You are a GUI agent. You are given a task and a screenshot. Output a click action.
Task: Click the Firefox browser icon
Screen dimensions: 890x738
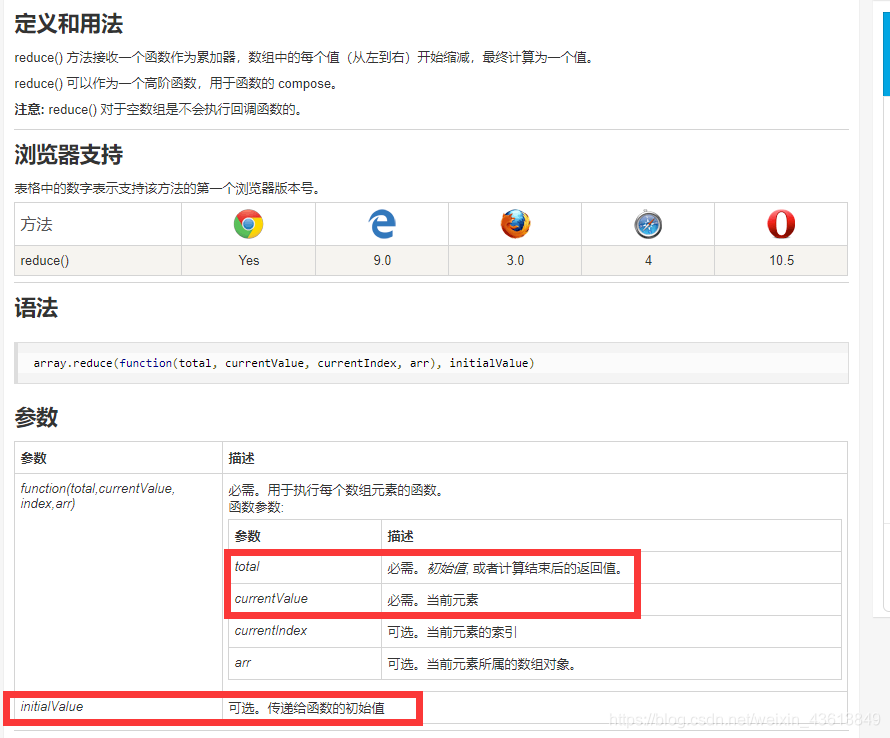tap(514, 224)
